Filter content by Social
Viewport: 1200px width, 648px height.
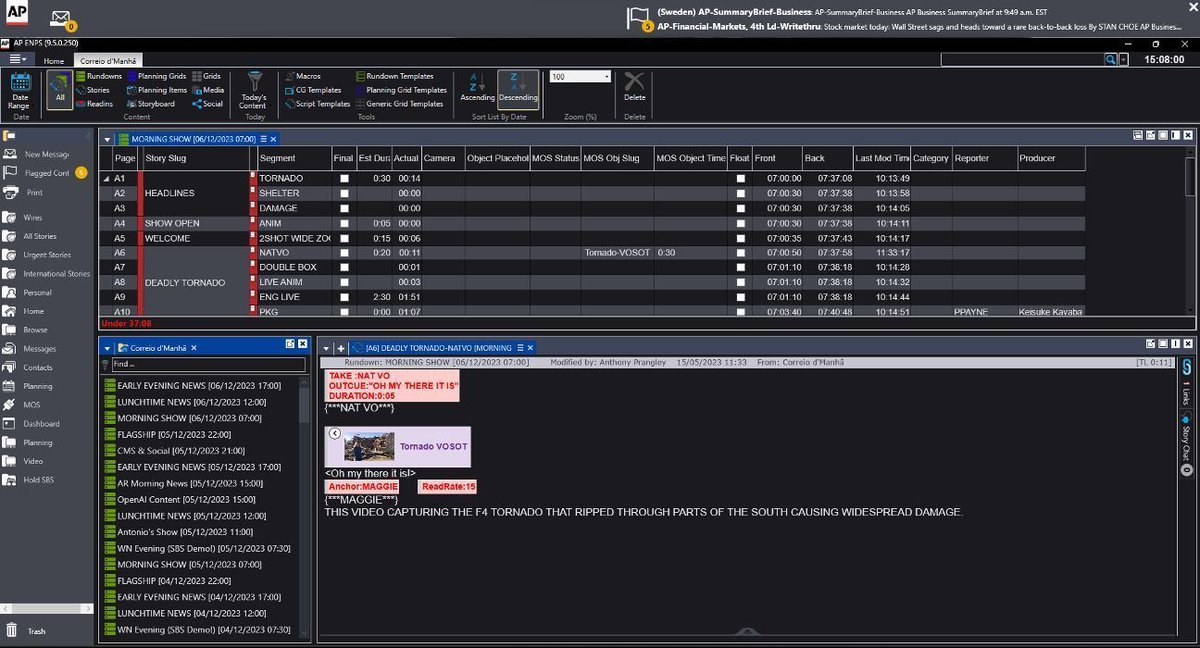(207, 104)
